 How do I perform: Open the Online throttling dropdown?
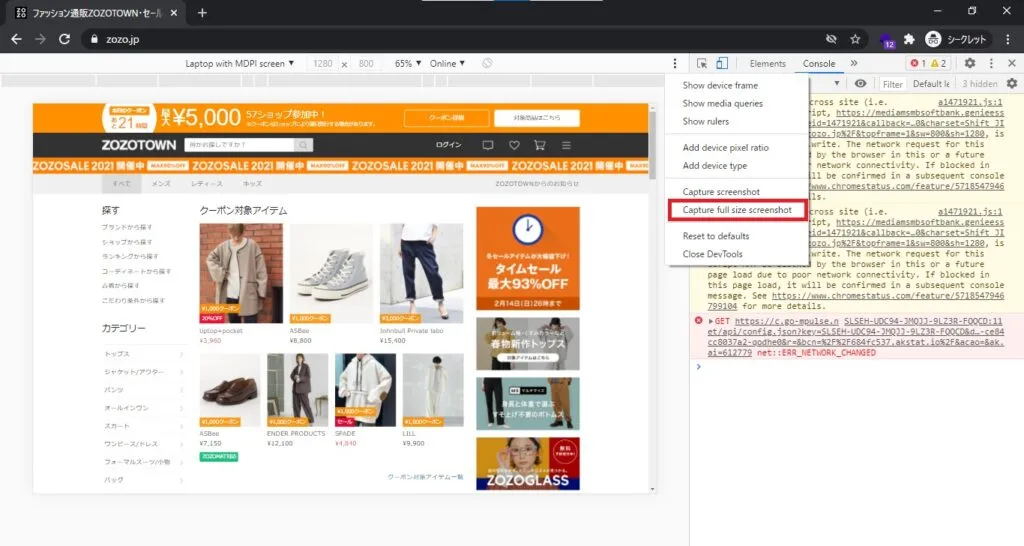447,63
